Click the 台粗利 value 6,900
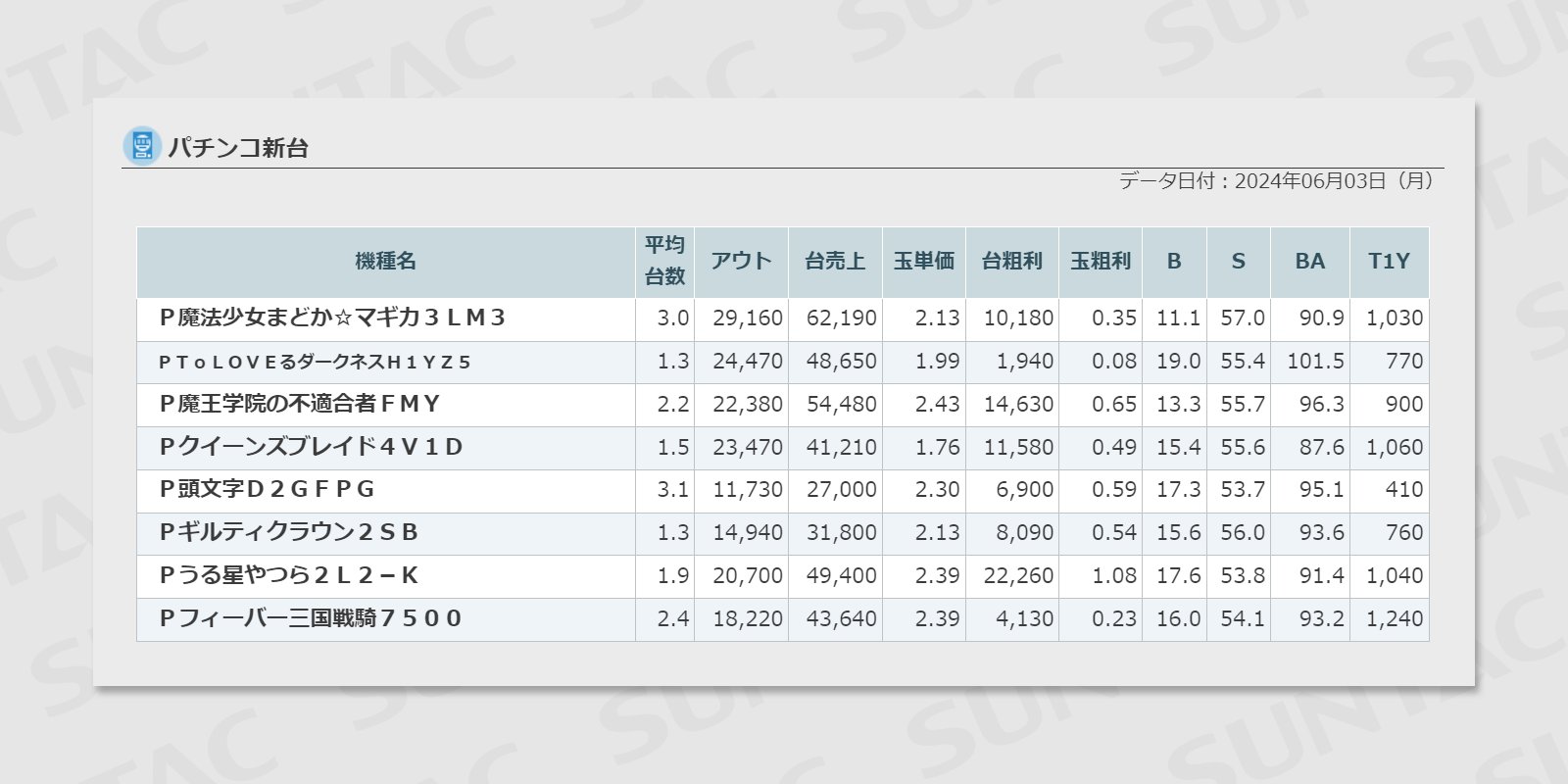 click(1025, 489)
